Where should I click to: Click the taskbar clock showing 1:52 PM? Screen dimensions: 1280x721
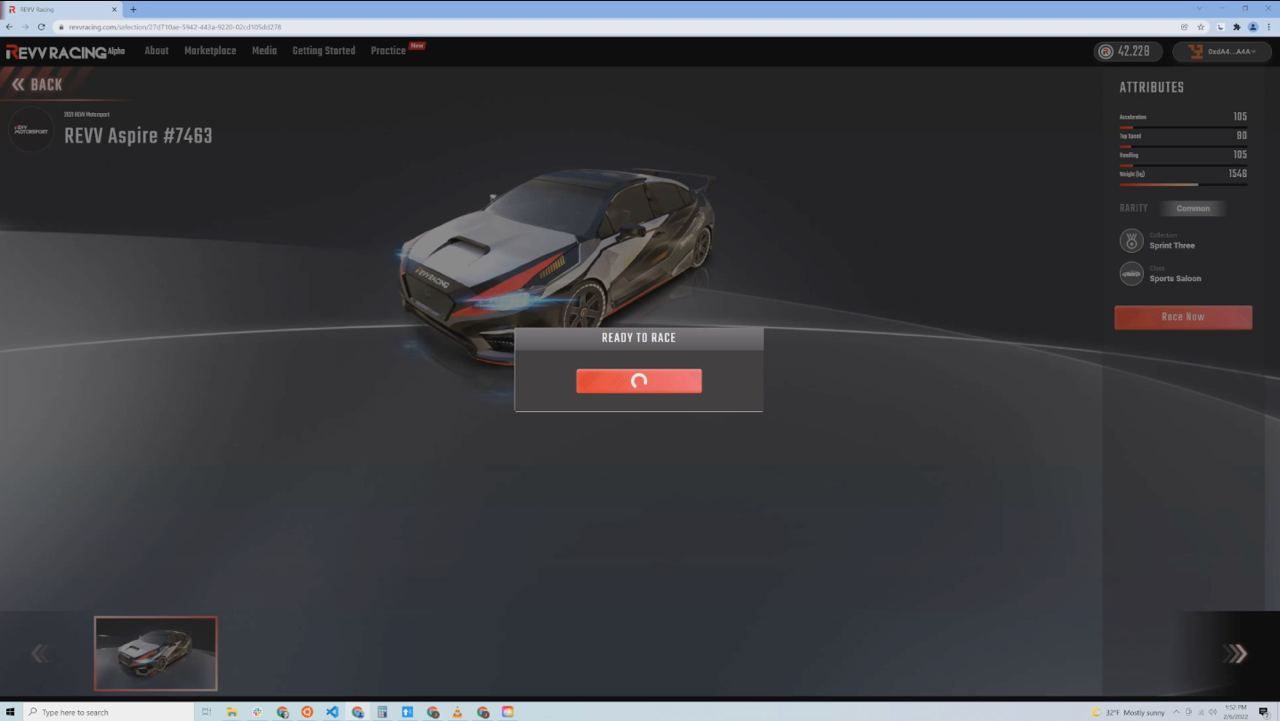(1234, 712)
